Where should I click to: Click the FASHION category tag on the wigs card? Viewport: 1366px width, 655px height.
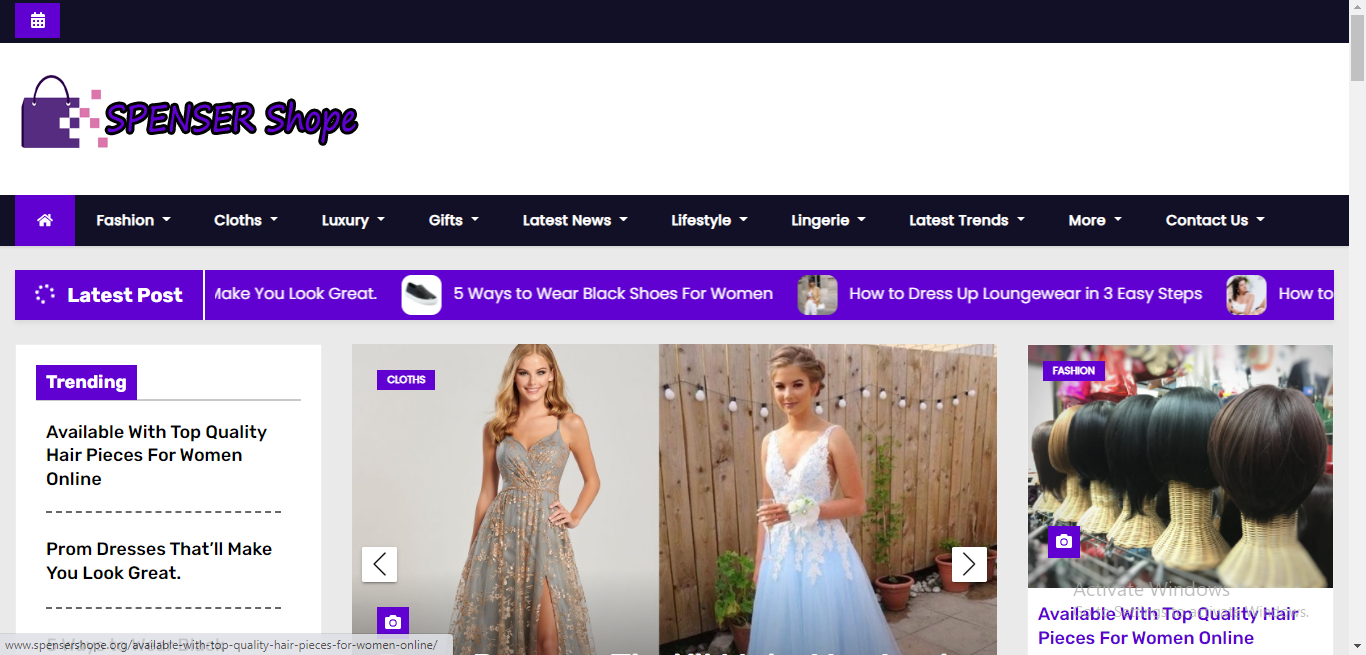[x=1074, y=371]
